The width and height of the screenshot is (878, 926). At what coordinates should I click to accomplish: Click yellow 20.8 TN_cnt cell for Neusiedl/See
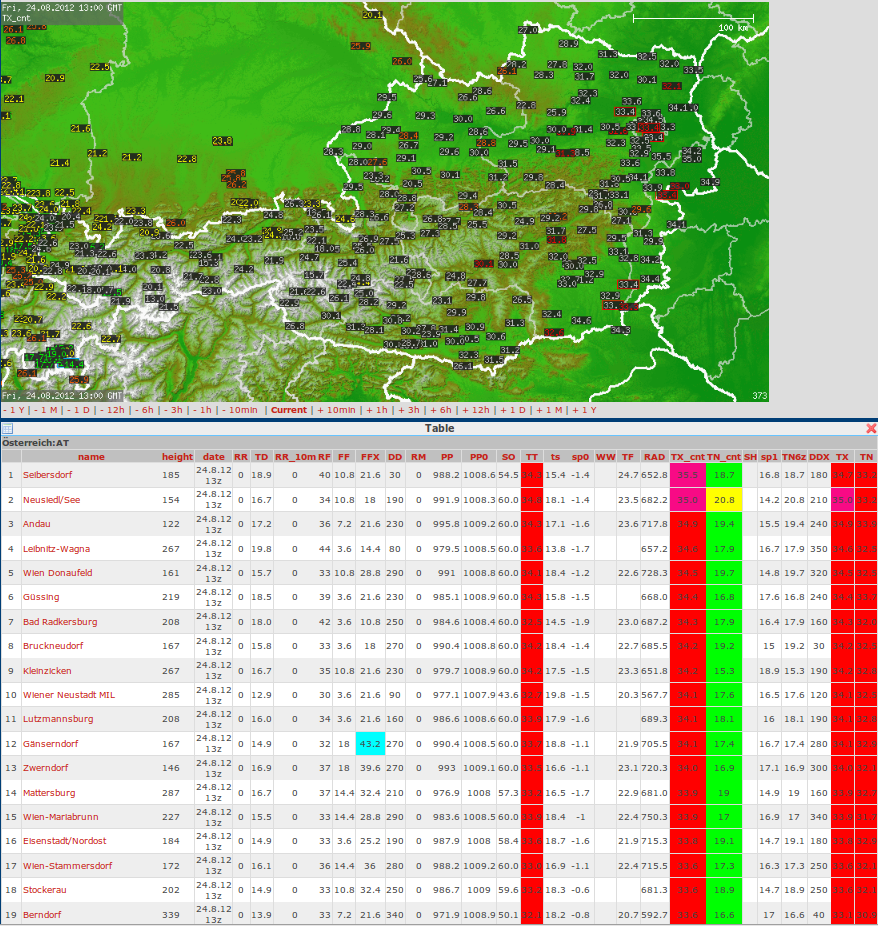click(x=724, y=500)
